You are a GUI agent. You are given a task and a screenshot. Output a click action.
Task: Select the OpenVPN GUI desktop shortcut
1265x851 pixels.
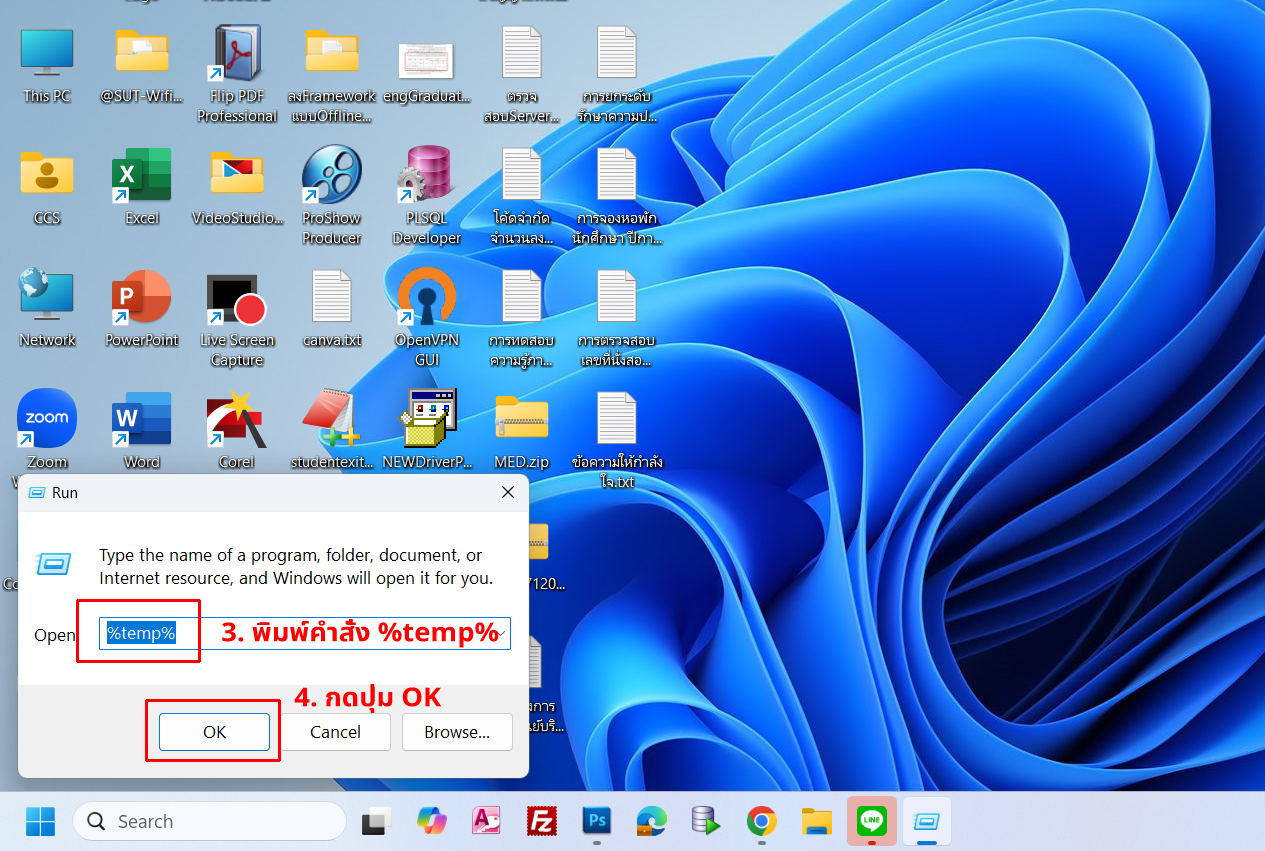(x=427, y=309)
